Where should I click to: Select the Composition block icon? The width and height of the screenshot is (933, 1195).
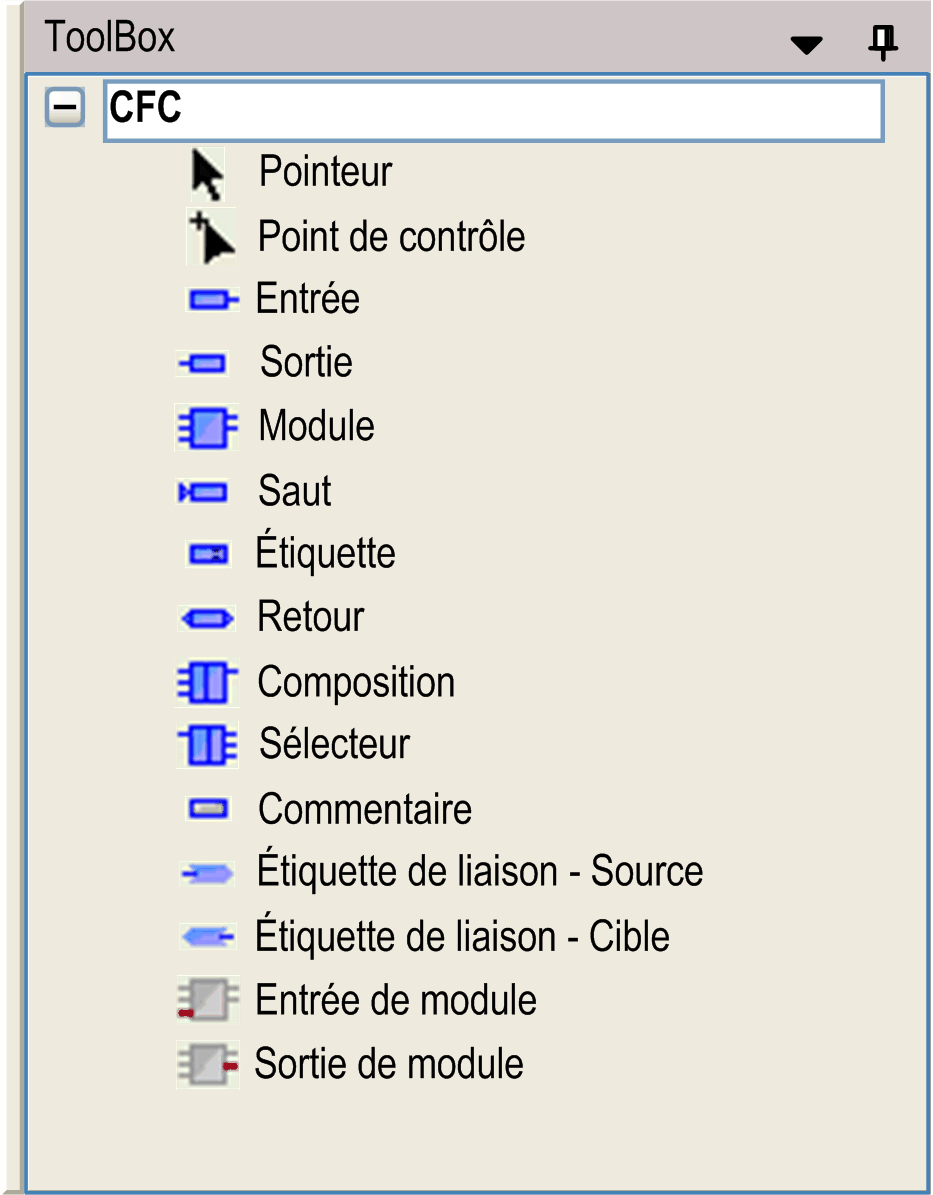[x=206, y=683]
